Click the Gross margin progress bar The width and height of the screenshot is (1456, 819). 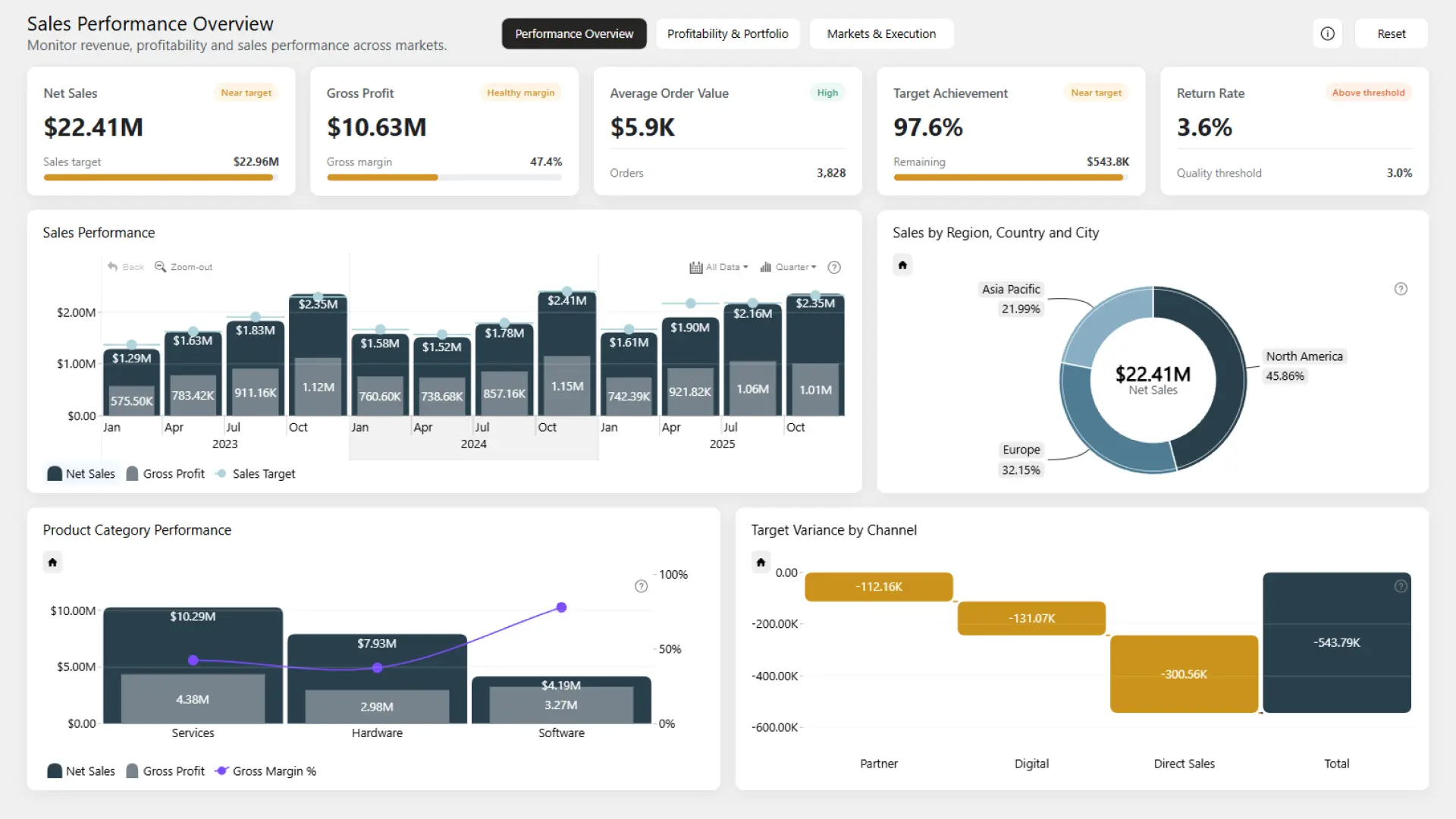pyautogui.click(x=444, y=177)
